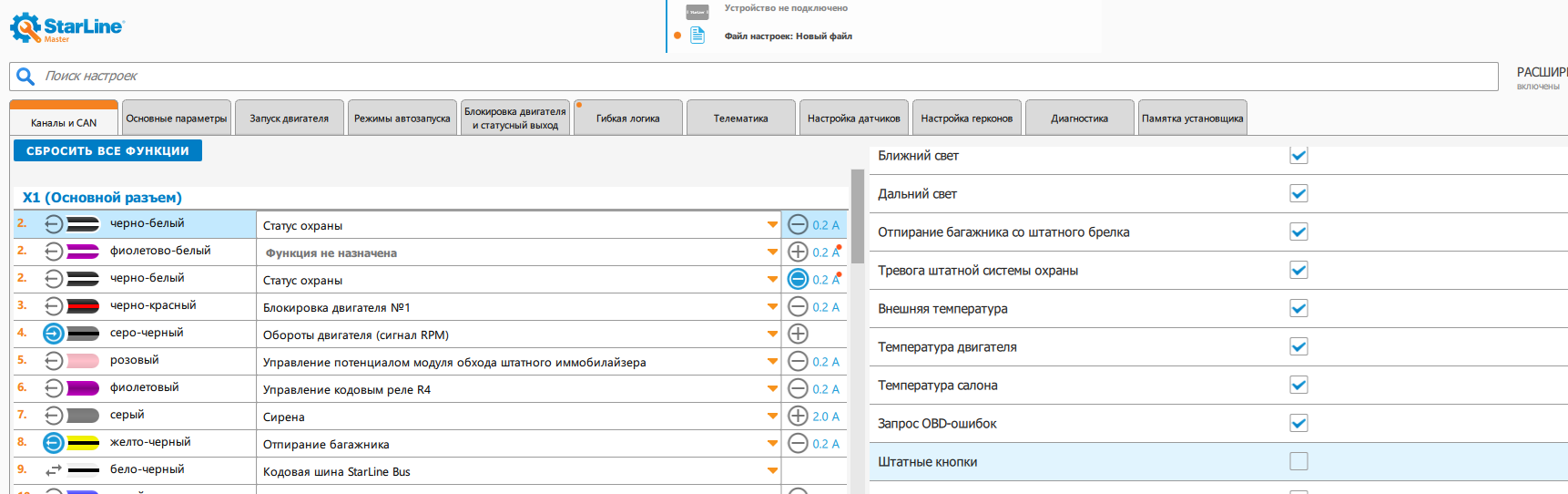Click blue input icon beside серо-черный wire
Screen dimensions: 1568x494
point(54,334)
